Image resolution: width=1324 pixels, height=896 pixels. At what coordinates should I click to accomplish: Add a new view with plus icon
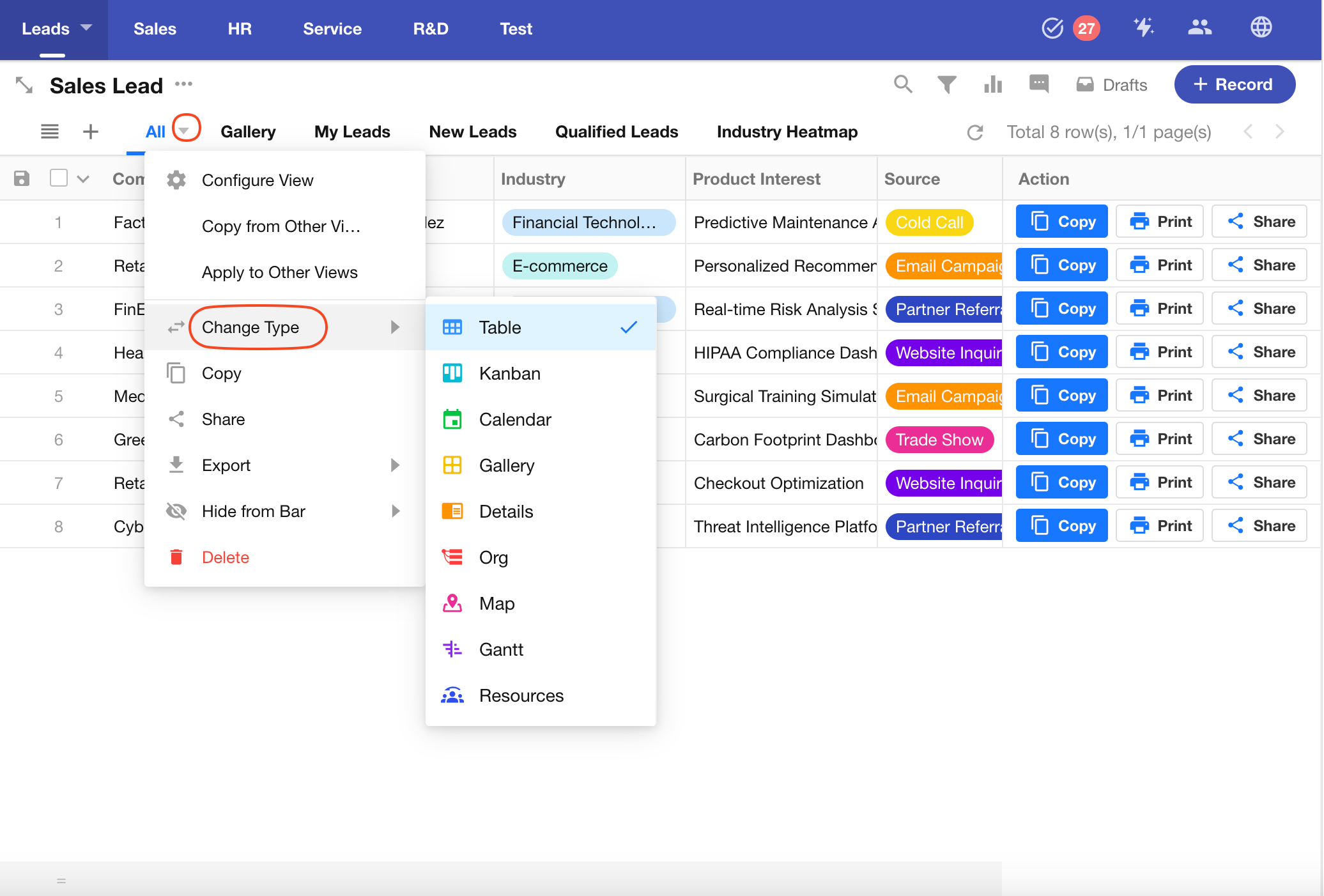point(91,132)
